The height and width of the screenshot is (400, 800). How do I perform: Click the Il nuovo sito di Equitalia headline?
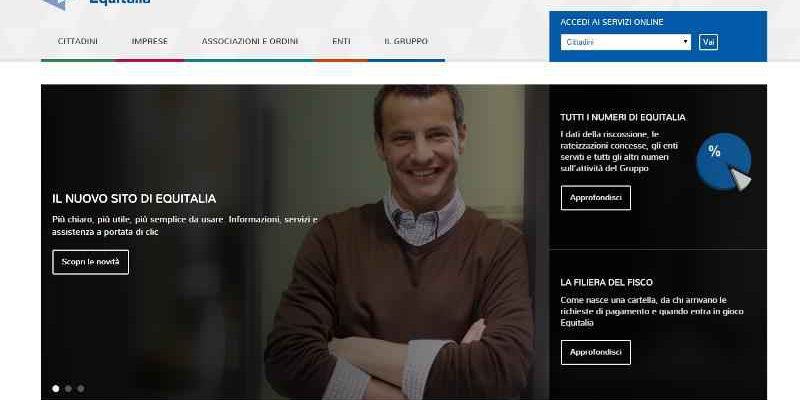pyautogui.click(x=134, y=198)
